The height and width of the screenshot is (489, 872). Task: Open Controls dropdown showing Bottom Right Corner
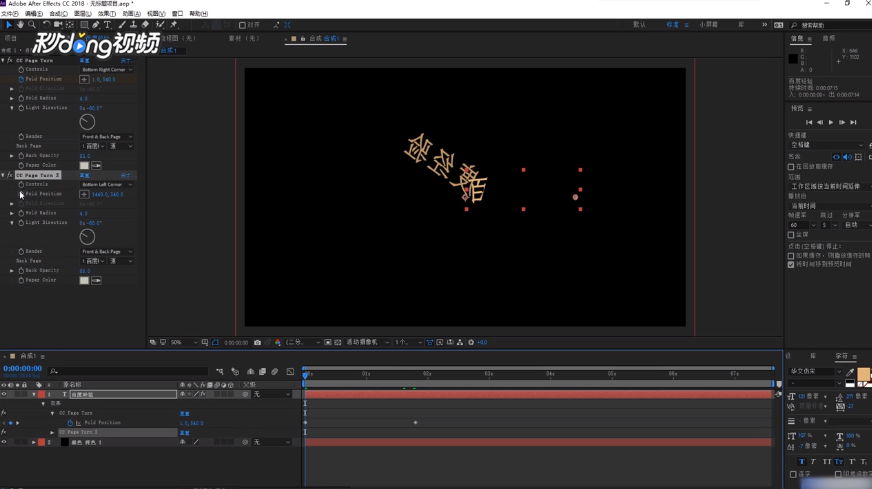point(107,70)
